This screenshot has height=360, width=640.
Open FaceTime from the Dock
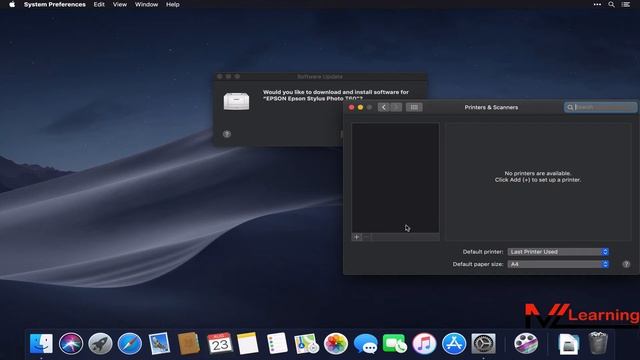pos(395,343)
